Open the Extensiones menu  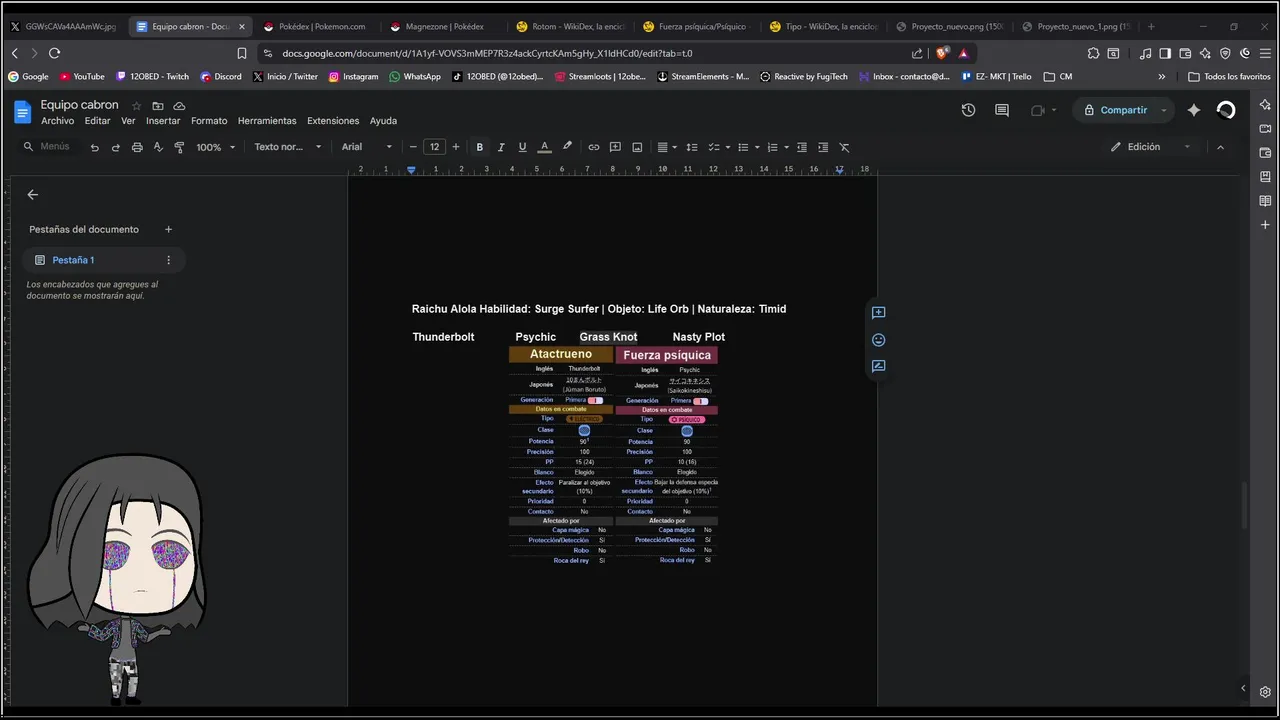click(x=333, y=121)
